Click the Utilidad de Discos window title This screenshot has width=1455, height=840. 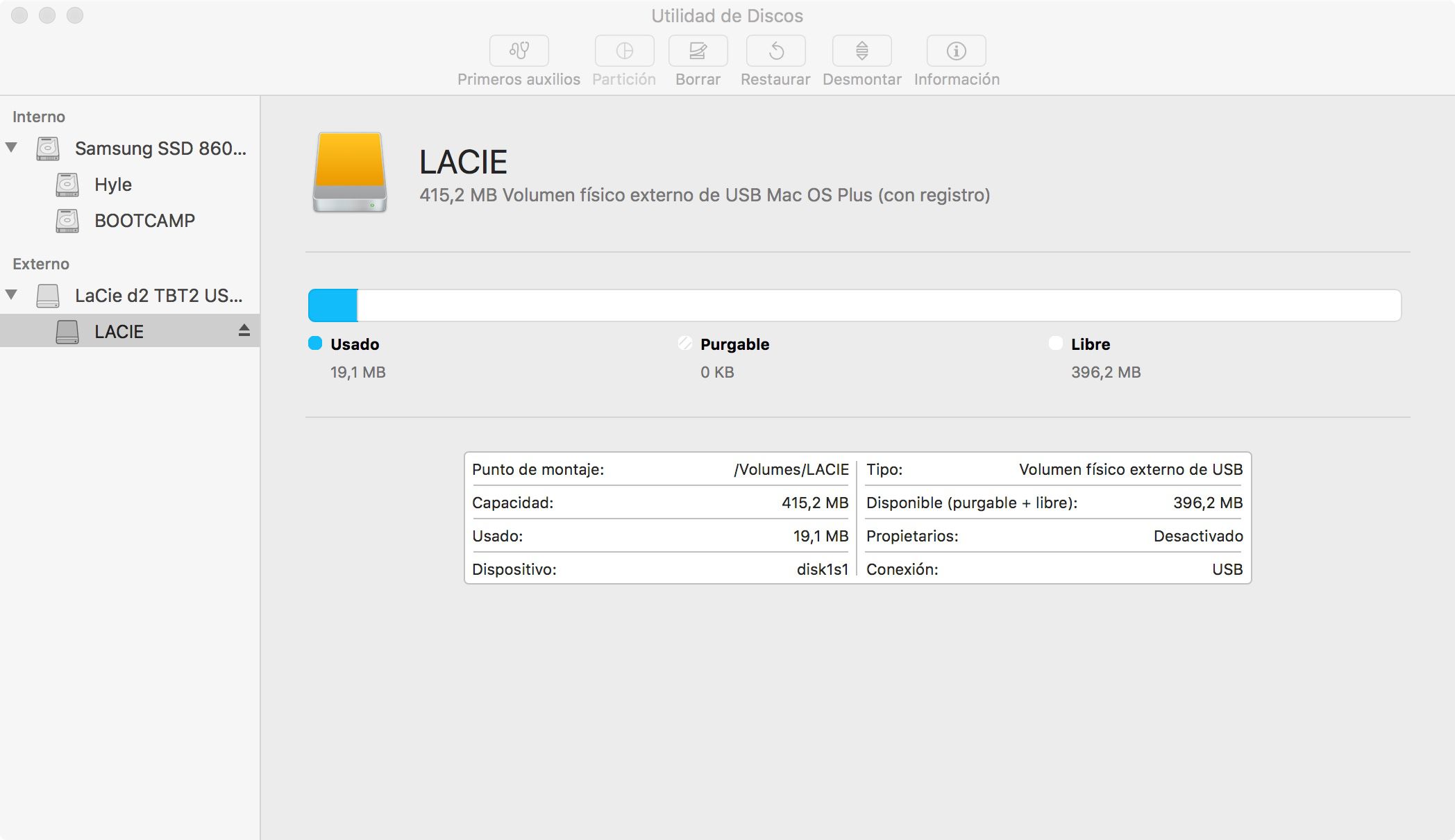coord(727,16)
